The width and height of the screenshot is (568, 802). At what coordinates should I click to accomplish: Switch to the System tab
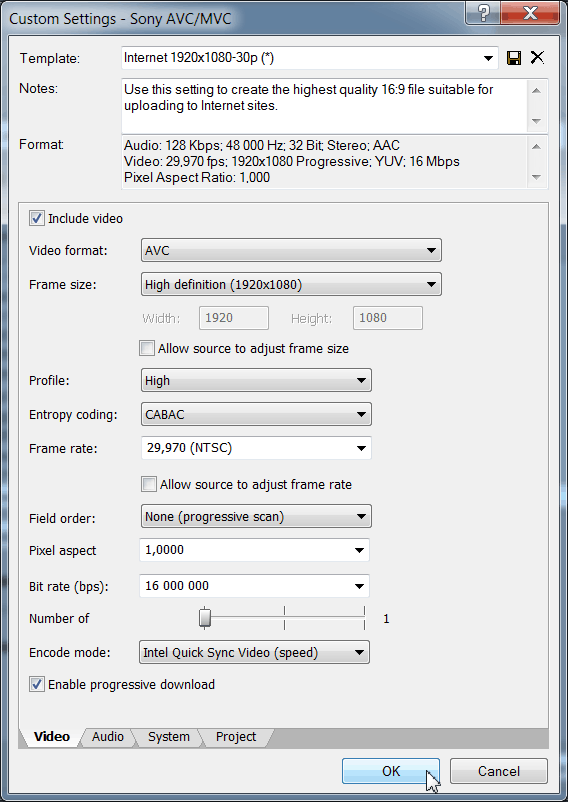point(169,737)
